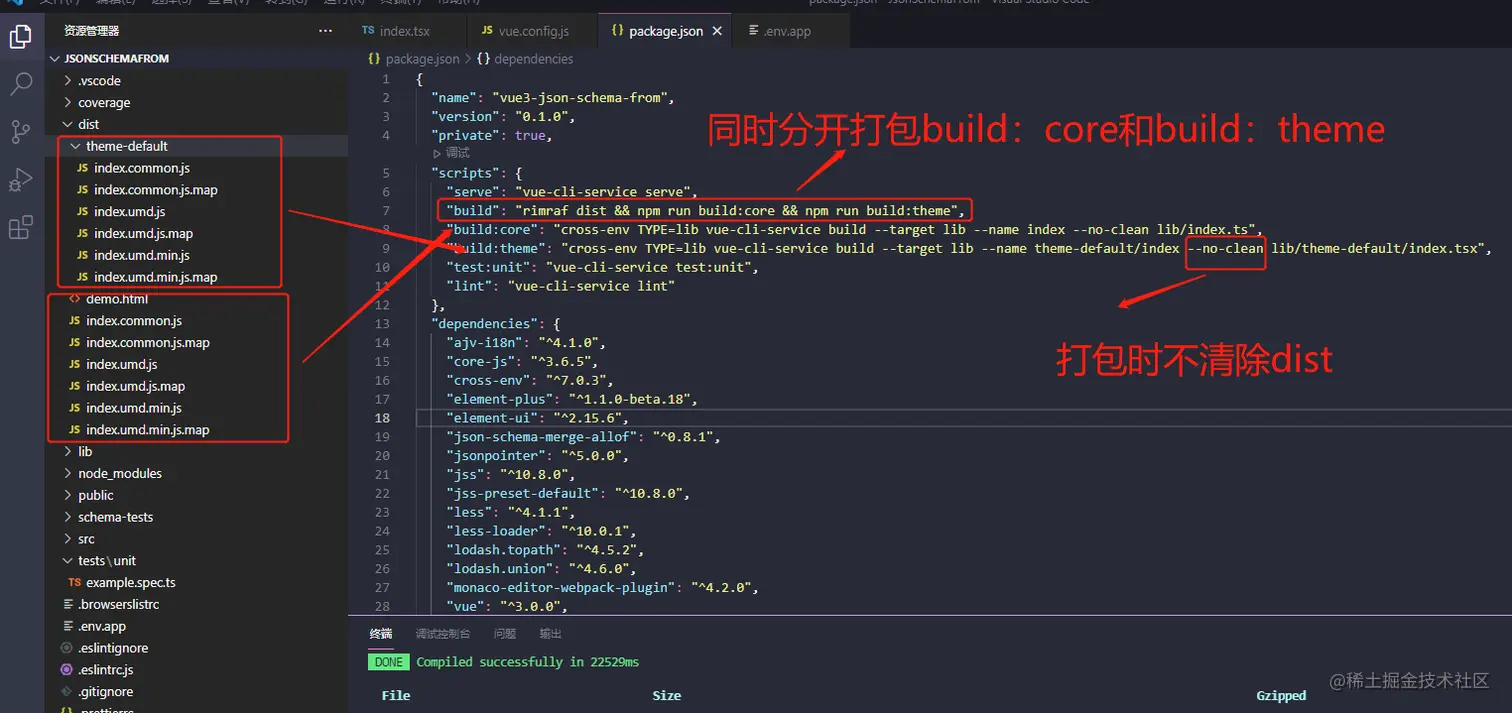Open the 输出 output panel tab

[551, 634]
